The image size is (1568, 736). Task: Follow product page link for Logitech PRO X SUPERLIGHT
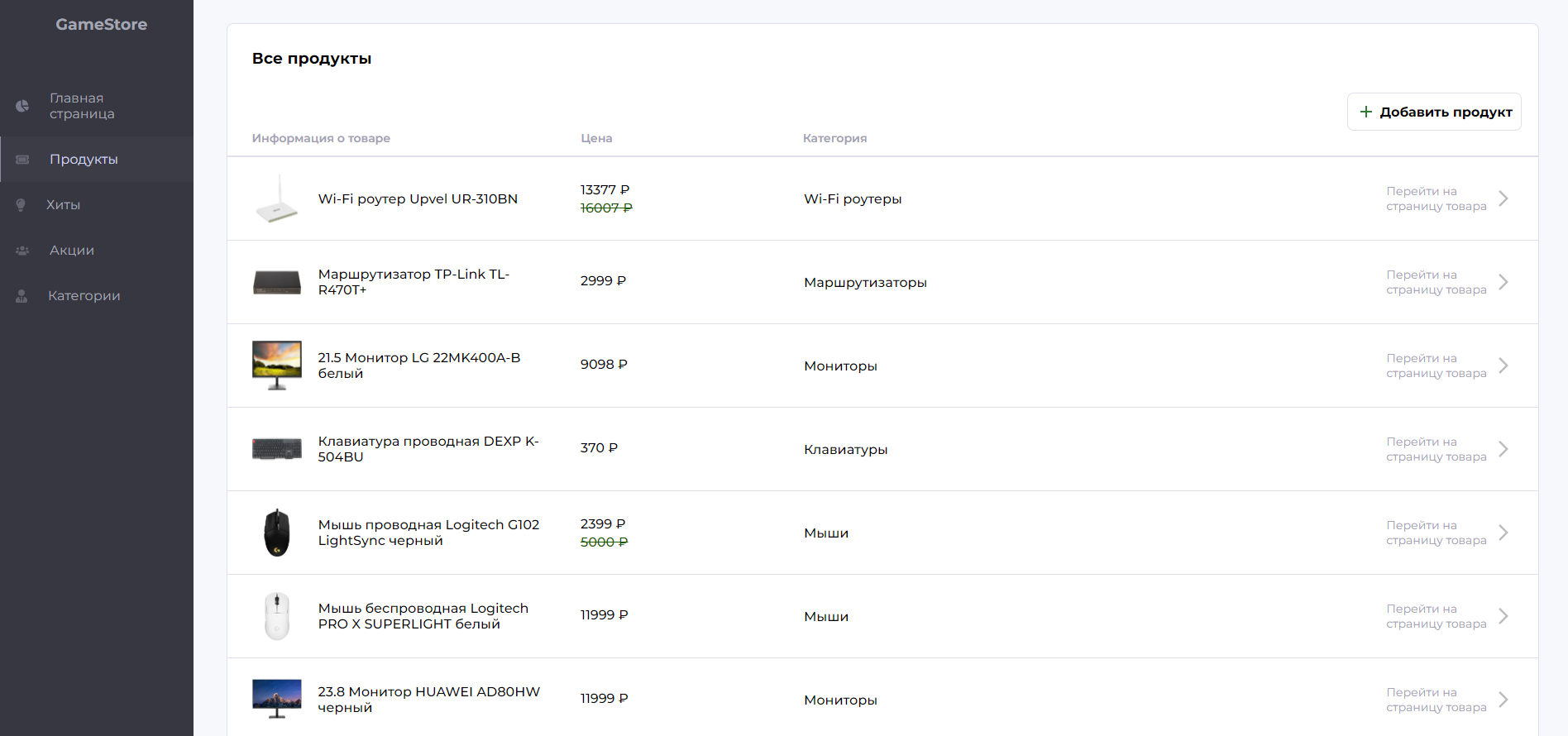point(1436,616)
